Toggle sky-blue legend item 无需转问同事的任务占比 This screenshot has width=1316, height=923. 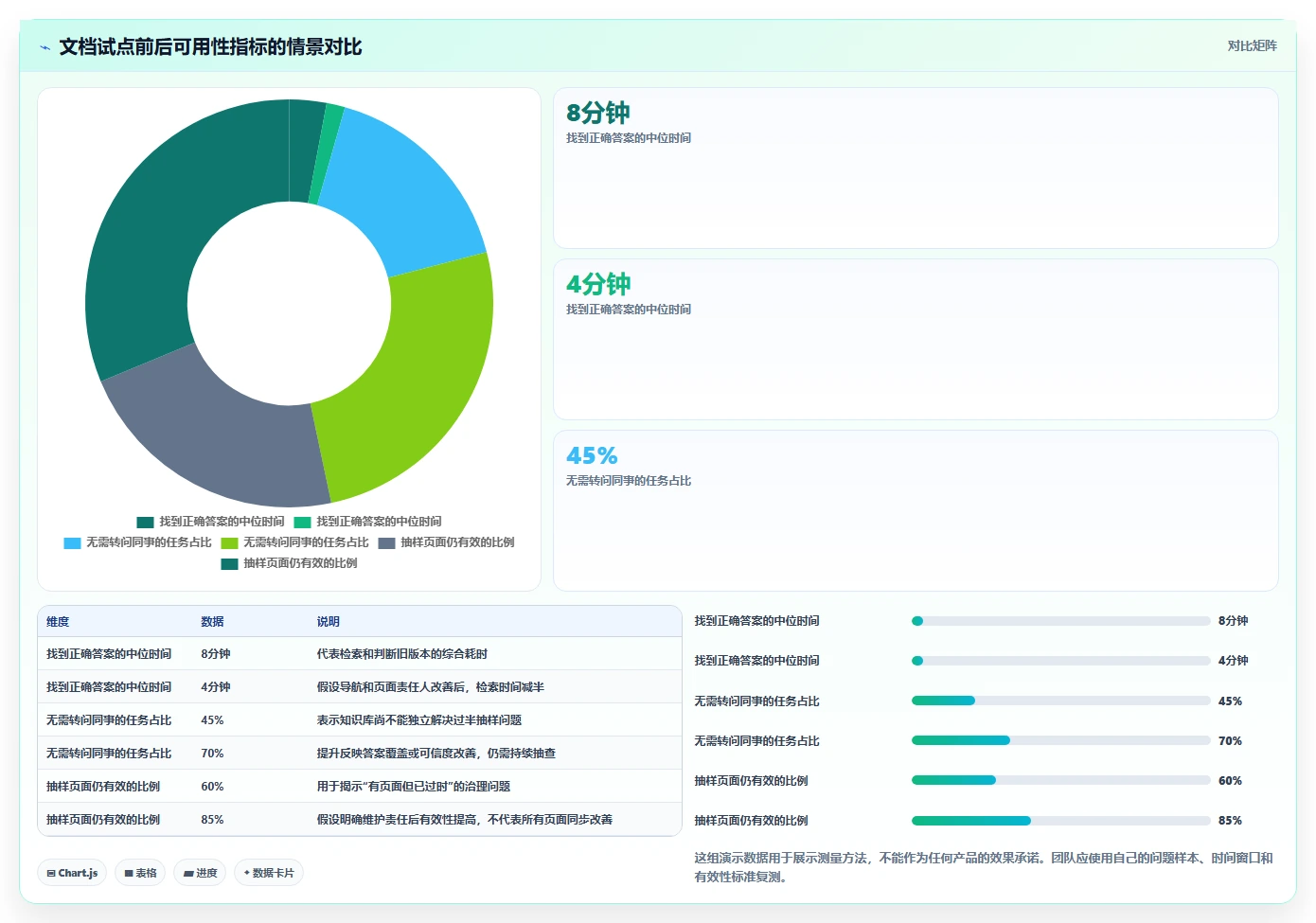(x=137, y=542)
